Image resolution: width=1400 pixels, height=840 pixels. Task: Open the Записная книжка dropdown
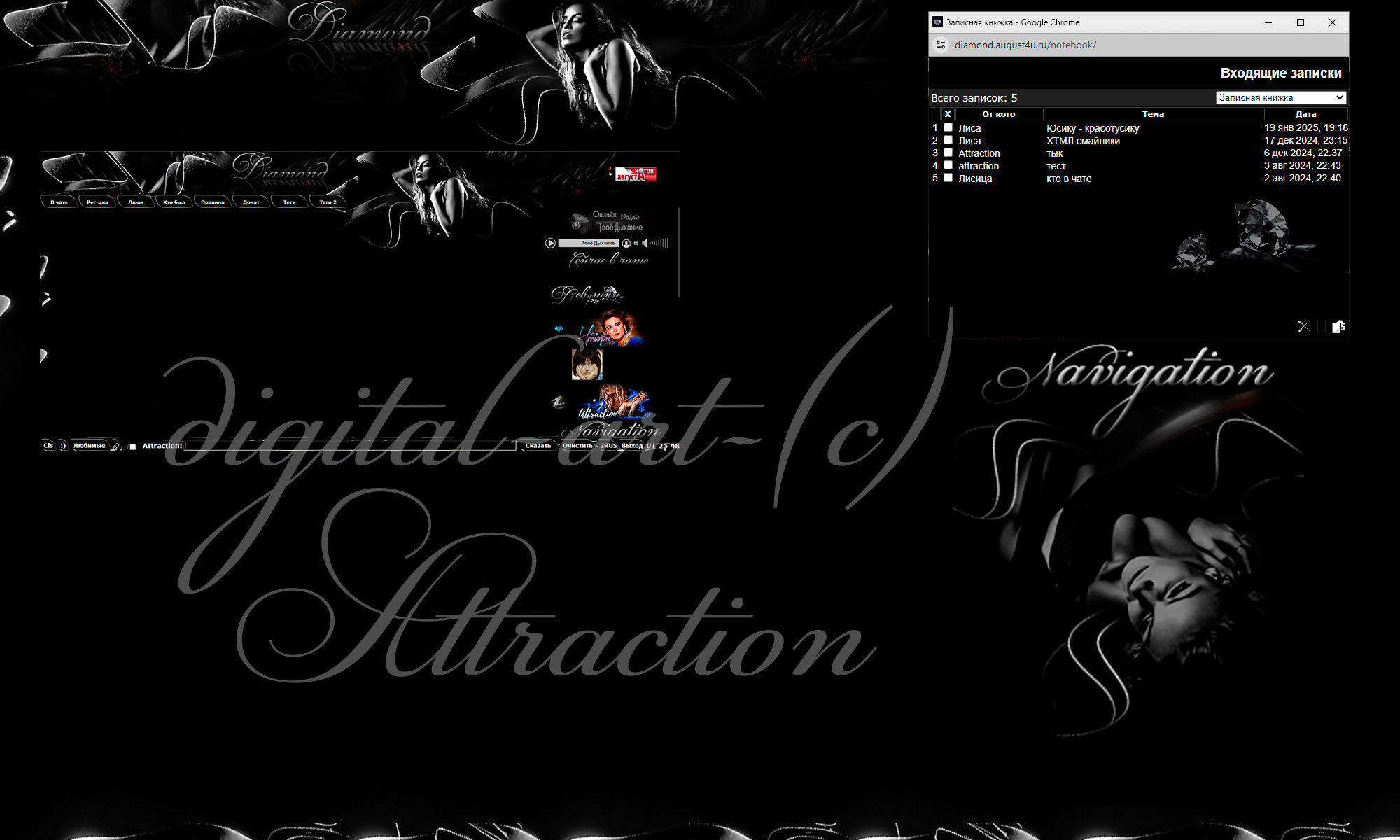[1280, 97]
